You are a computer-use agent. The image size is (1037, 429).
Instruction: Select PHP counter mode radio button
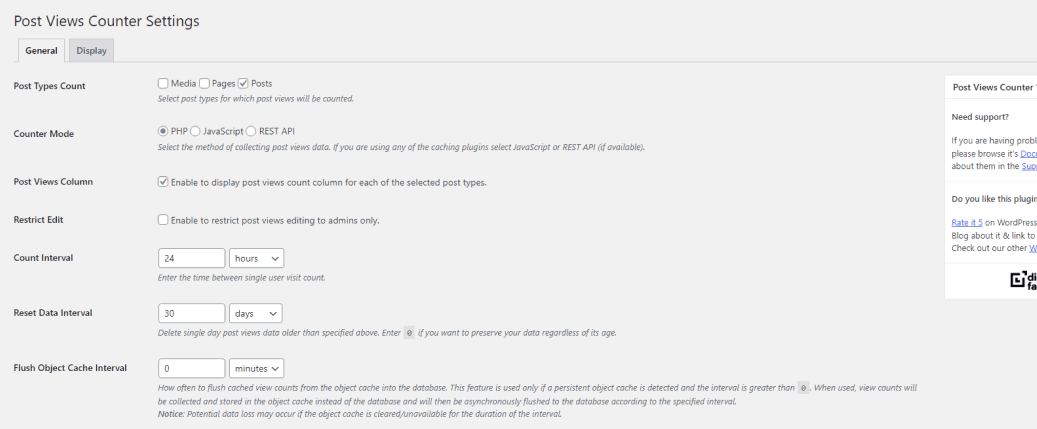tap(163, 131)
